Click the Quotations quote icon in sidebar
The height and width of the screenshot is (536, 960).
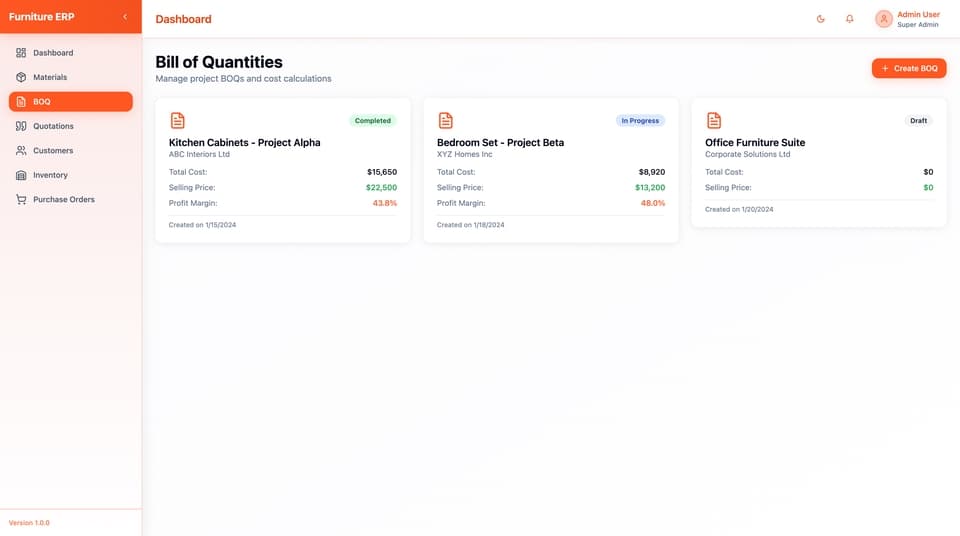pyautogui.click(x=21, y=126)
